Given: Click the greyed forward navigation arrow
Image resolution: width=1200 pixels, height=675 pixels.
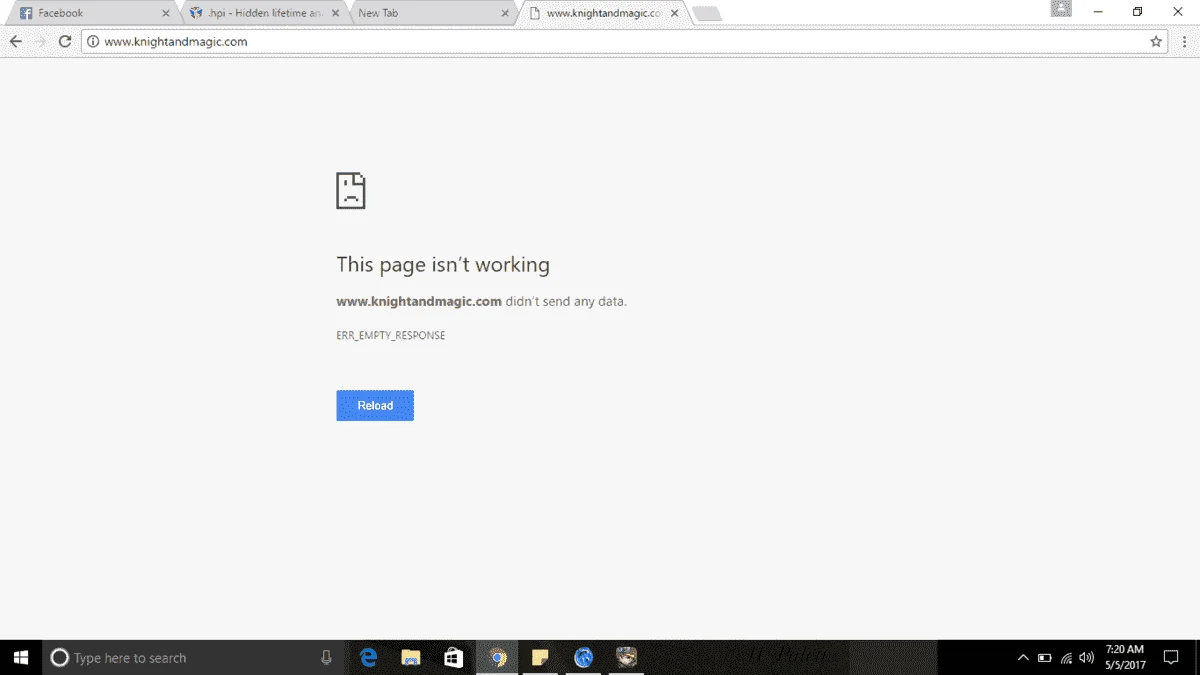Looking at the screenshot, I should coord(40,41).
